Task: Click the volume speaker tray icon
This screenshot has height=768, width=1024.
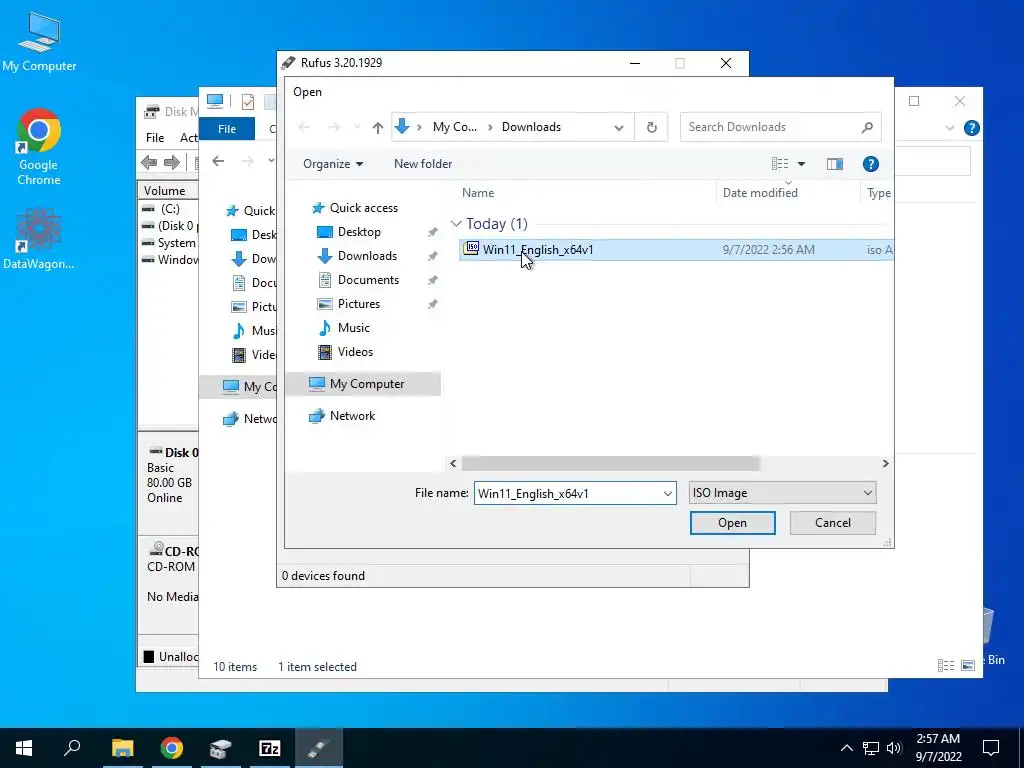Action: click(894, 748)
